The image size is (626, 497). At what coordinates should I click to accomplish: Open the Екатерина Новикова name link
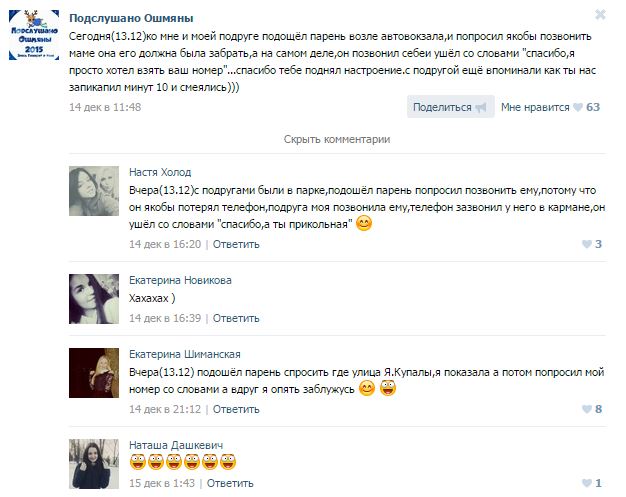coord(180,280)
